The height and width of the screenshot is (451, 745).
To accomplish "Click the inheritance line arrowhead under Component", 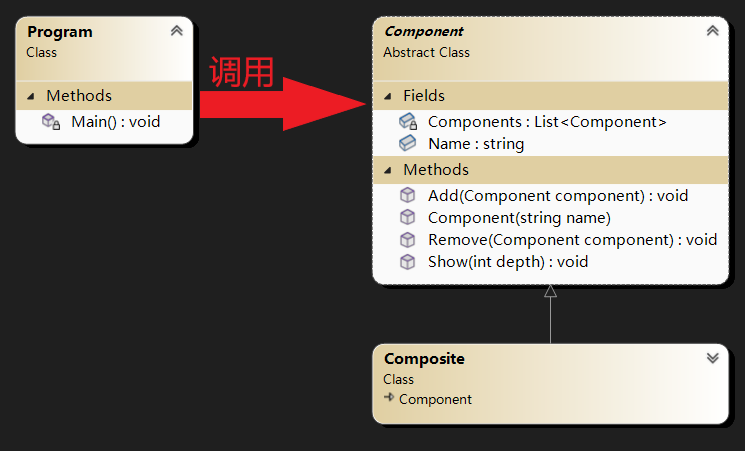I will [x=550, y=291].
